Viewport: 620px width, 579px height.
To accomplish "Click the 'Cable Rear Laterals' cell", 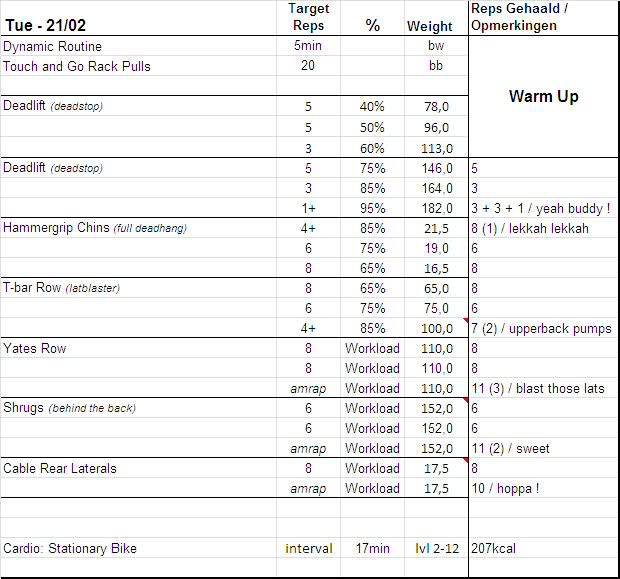I will [x=60, y=468].
